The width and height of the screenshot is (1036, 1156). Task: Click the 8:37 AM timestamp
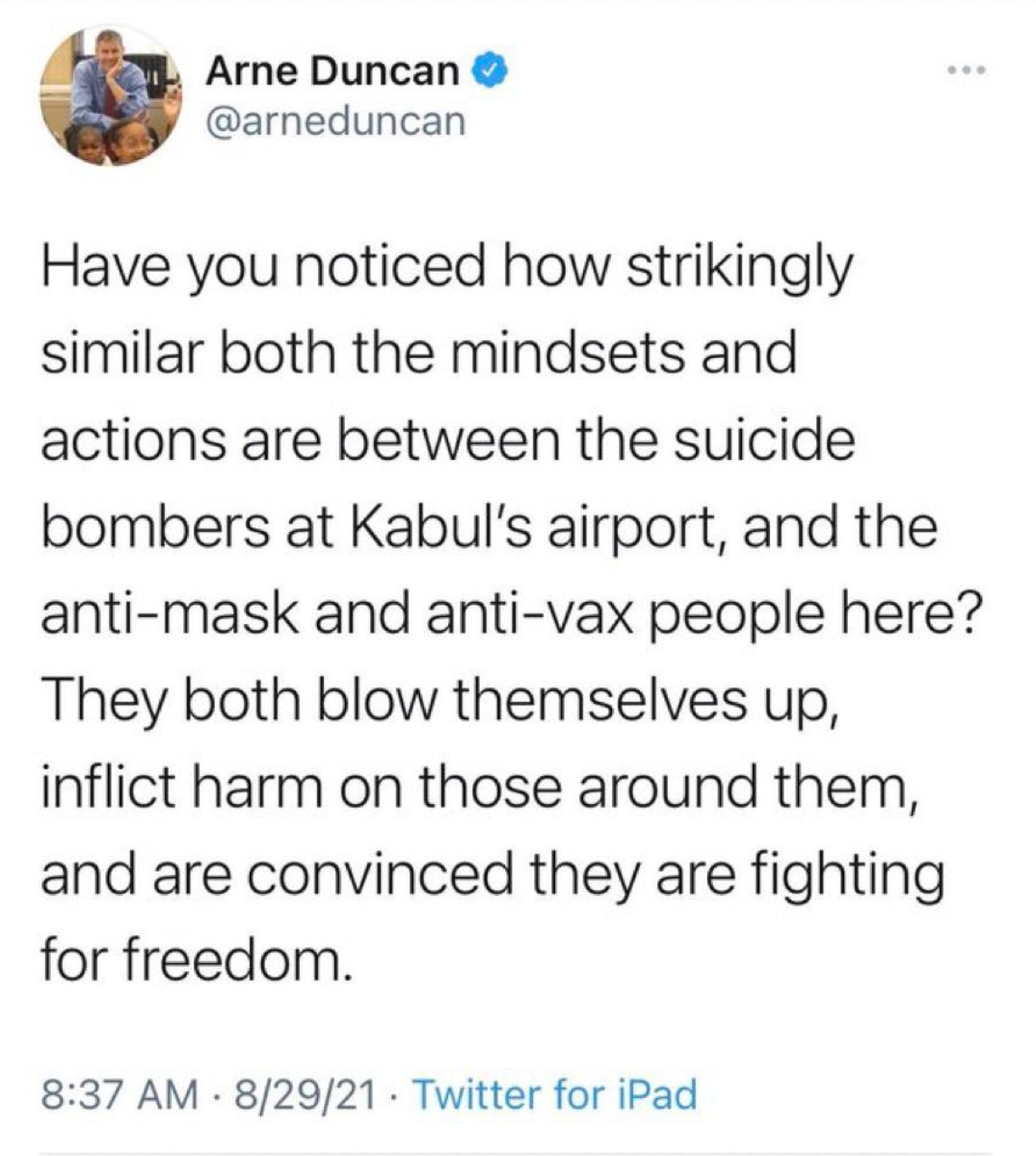[120, 1093]
